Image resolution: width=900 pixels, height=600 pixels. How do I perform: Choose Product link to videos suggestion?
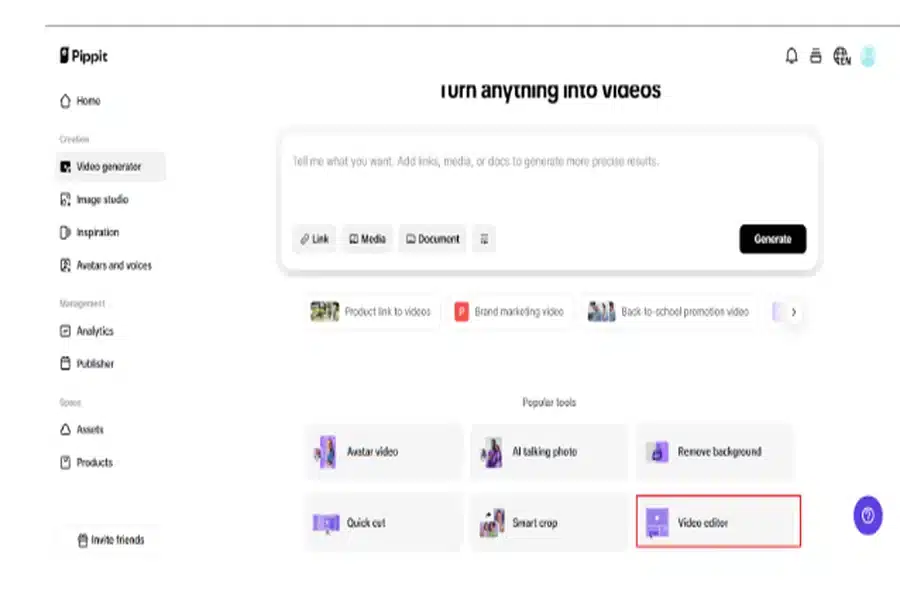(371, 312)
